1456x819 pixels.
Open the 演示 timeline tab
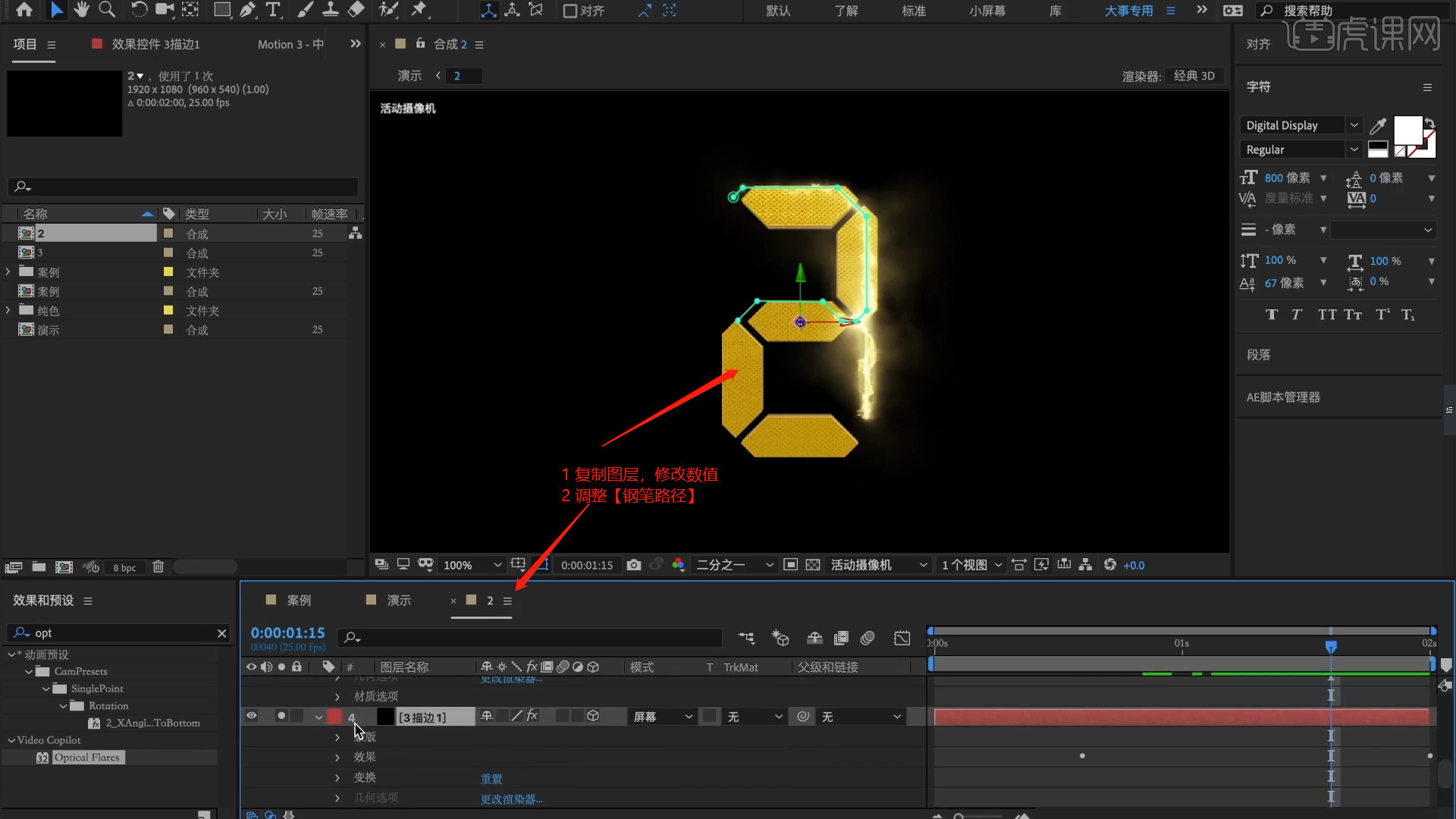coord(399,600)
